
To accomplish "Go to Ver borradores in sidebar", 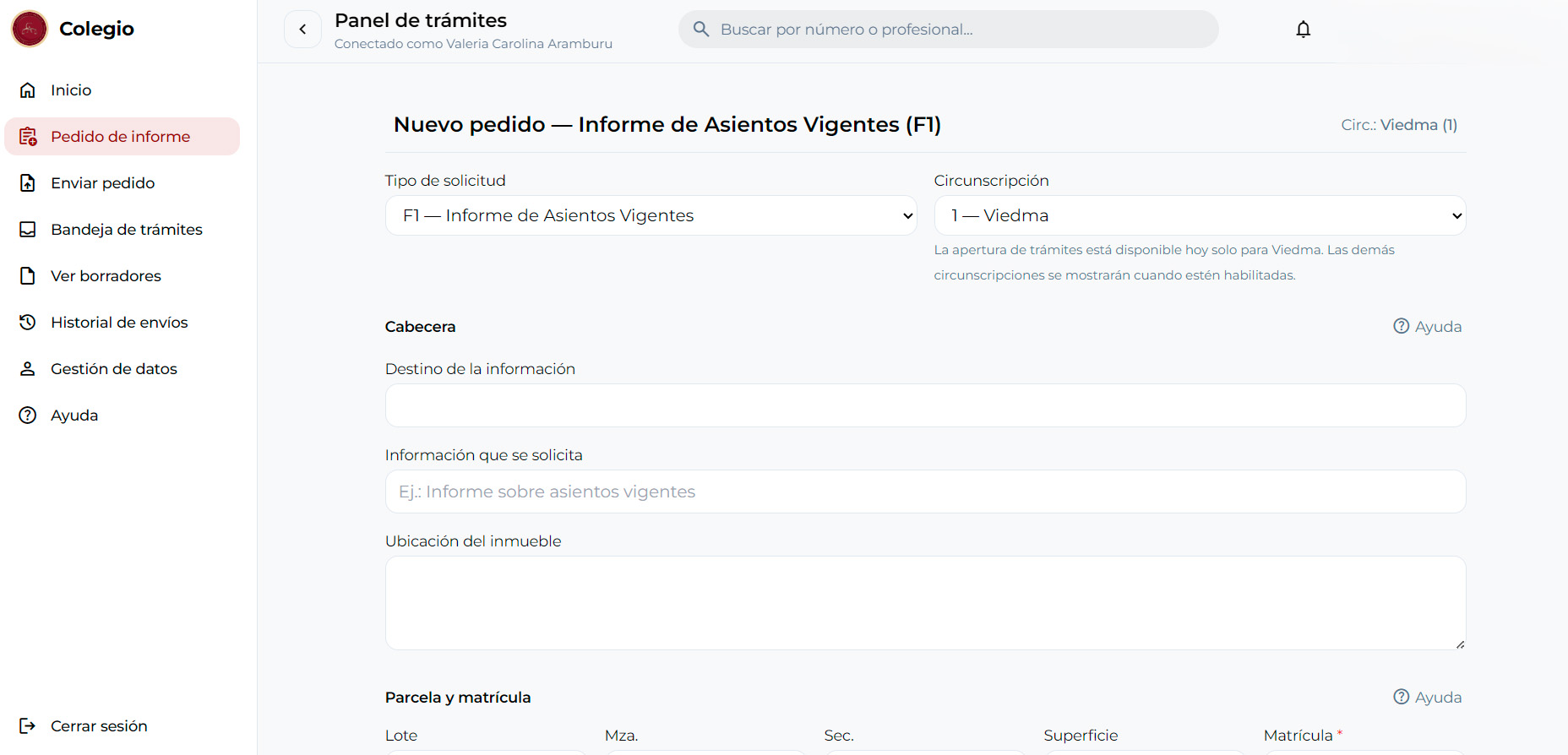I will coord(106,276).
